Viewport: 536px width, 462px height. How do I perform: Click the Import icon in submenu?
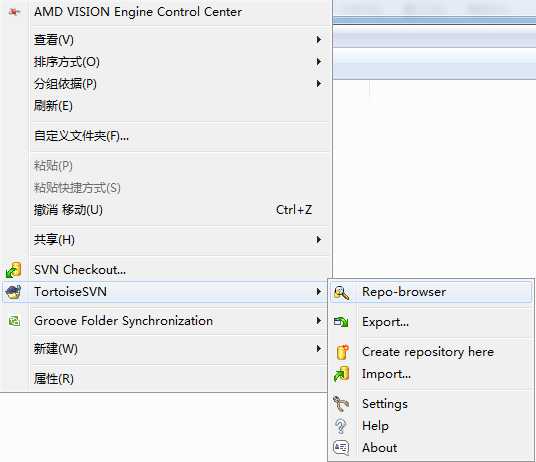tap(341, 374)
